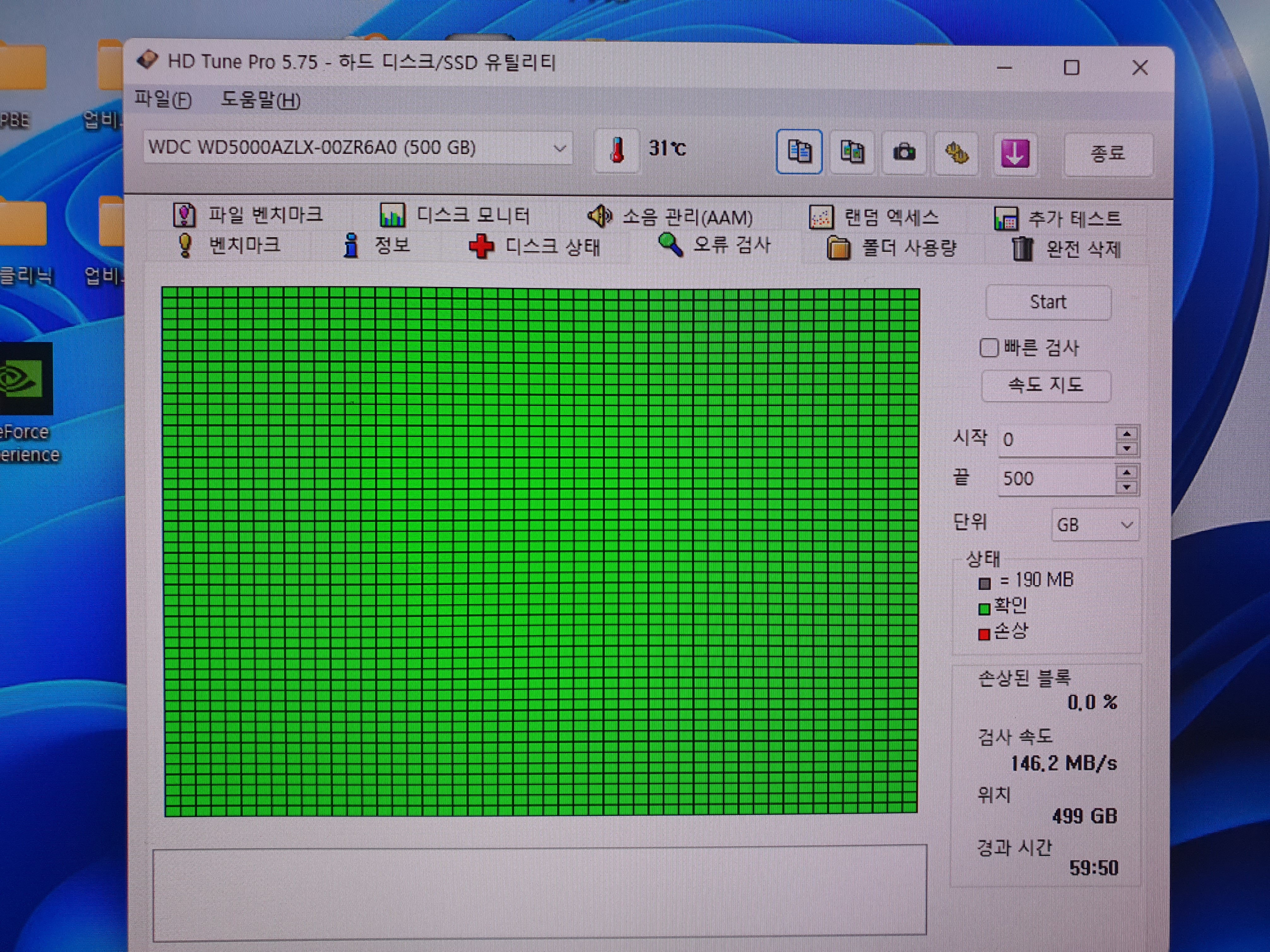Increase the 끝 value with up arrow
Viewport: 1270px width, 952px height.
(x=1127, y=472)
